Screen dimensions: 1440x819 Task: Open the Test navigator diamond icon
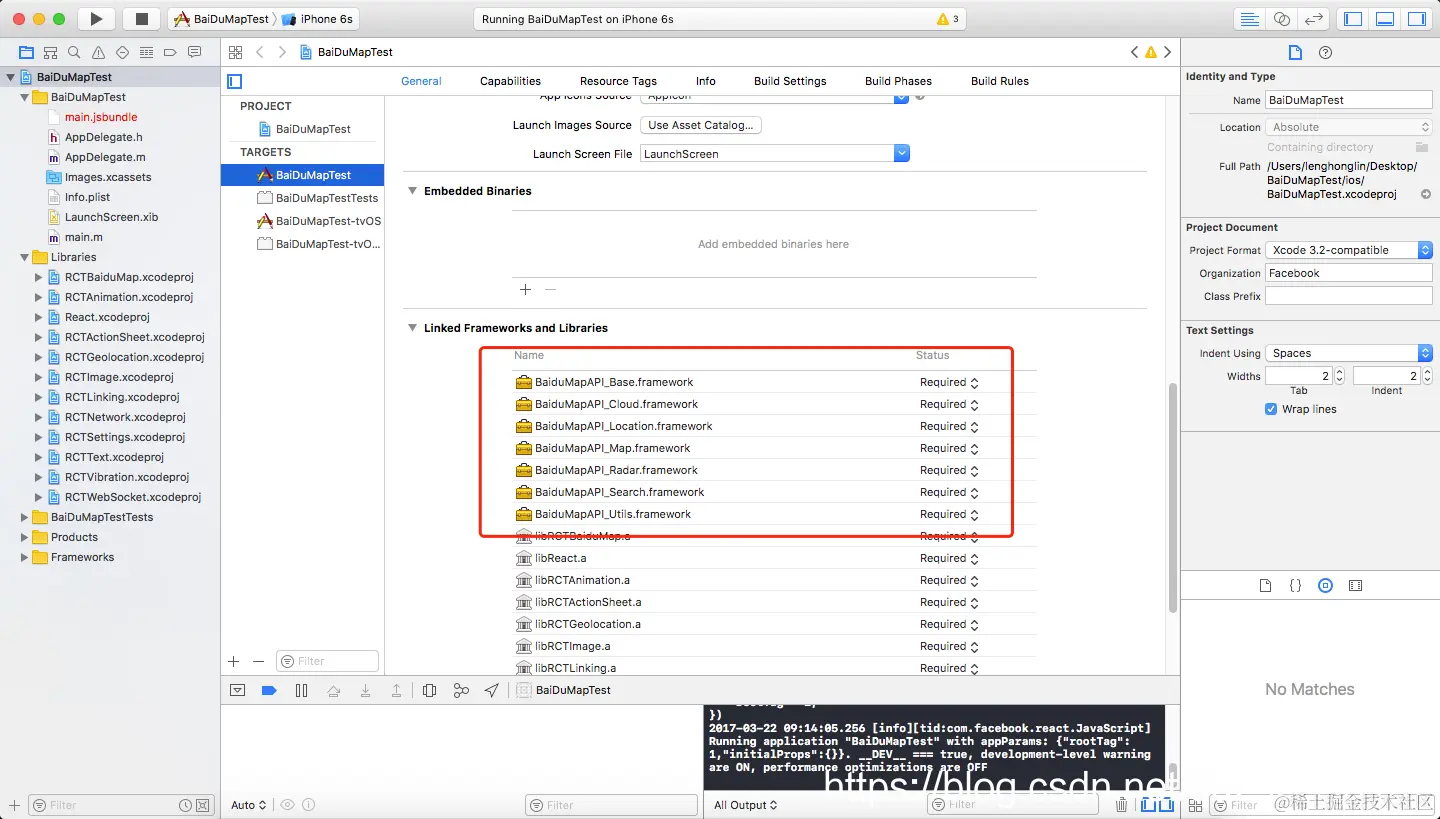point(122,52)
